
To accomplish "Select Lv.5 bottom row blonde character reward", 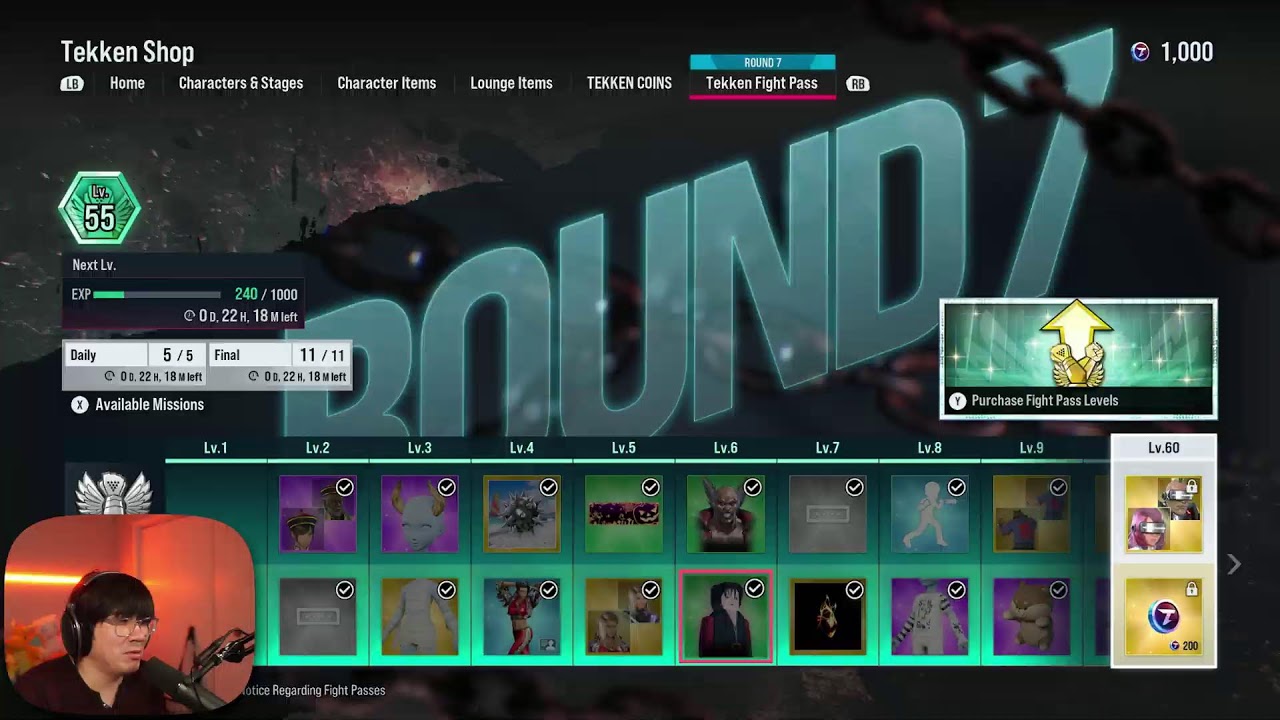I will click(x=624, y=617).
